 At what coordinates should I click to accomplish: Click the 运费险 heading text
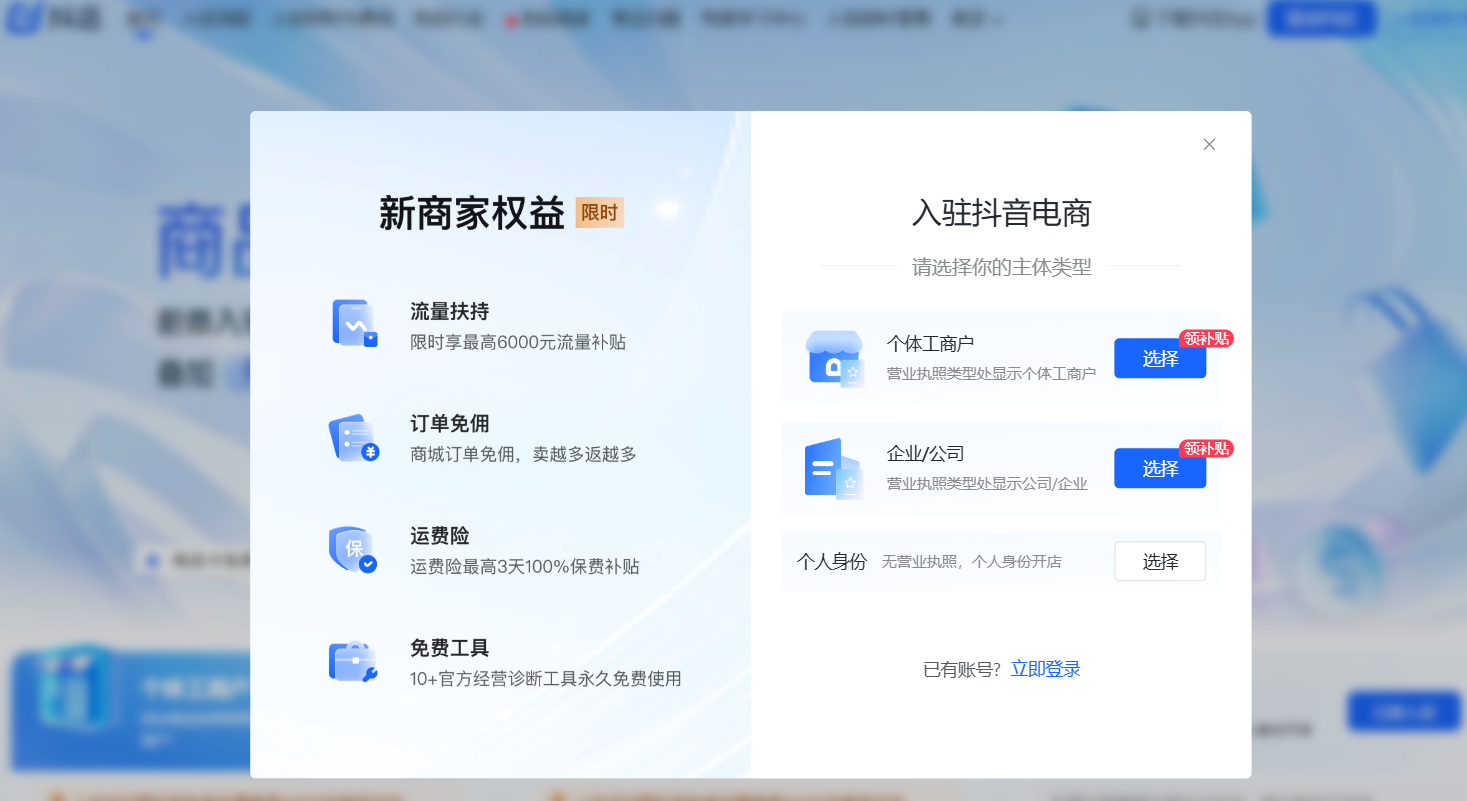(440, 535)
